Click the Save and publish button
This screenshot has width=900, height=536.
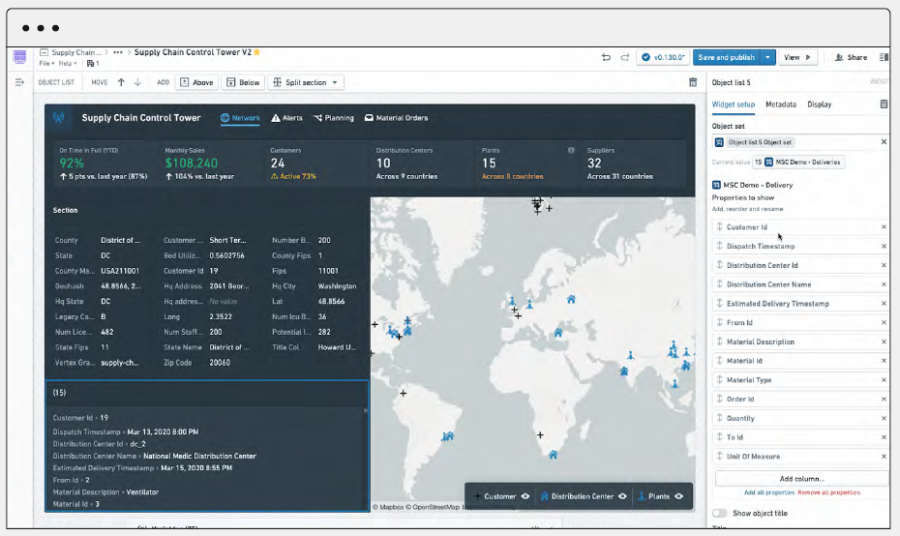(x=727, y=57)
